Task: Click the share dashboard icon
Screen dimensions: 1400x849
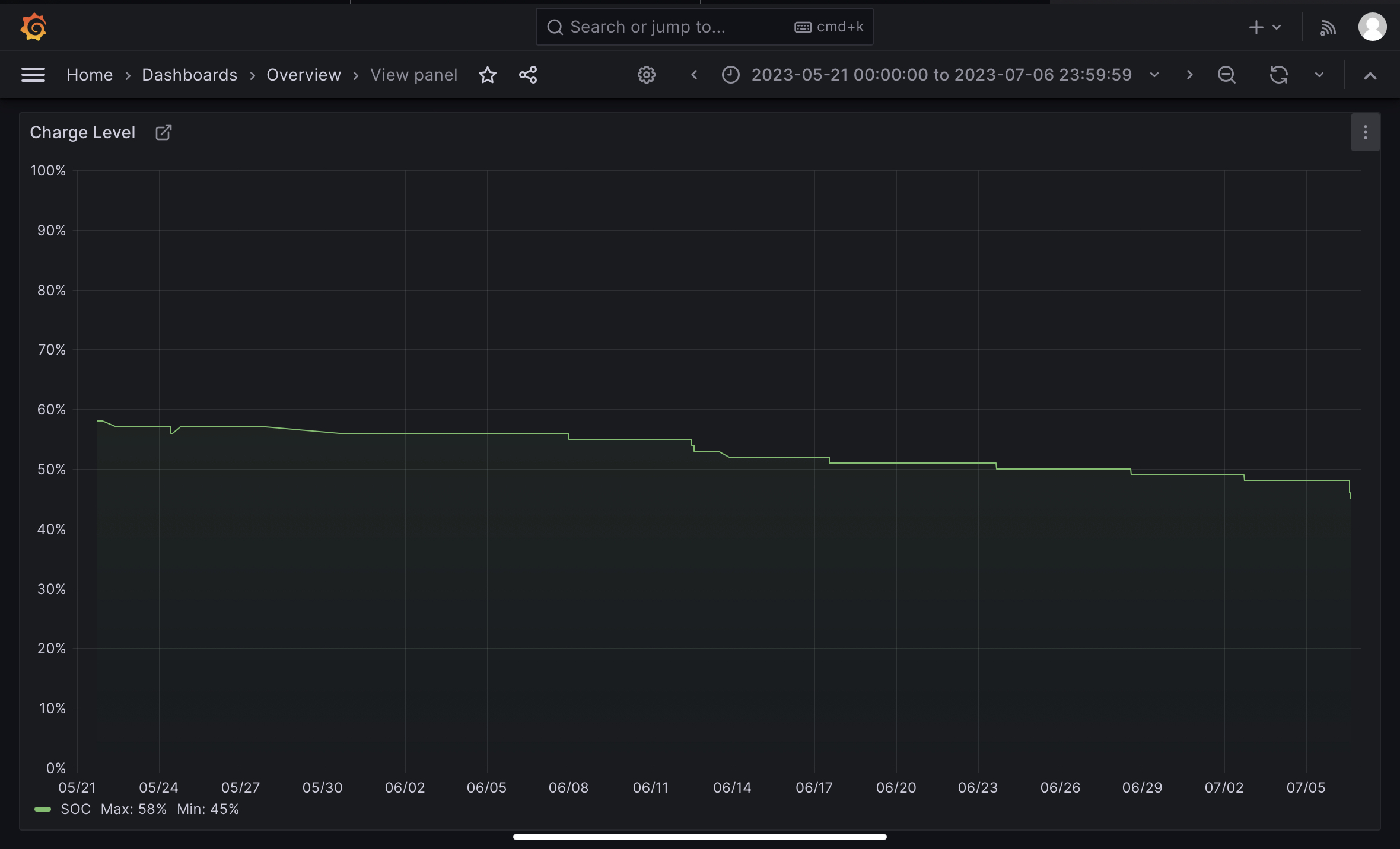Action: point(528,75)
